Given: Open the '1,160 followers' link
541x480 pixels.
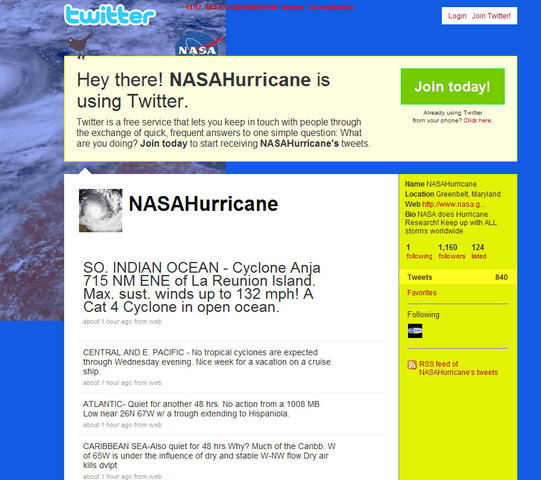Looking at the screenshot, I should pos(452,252).
